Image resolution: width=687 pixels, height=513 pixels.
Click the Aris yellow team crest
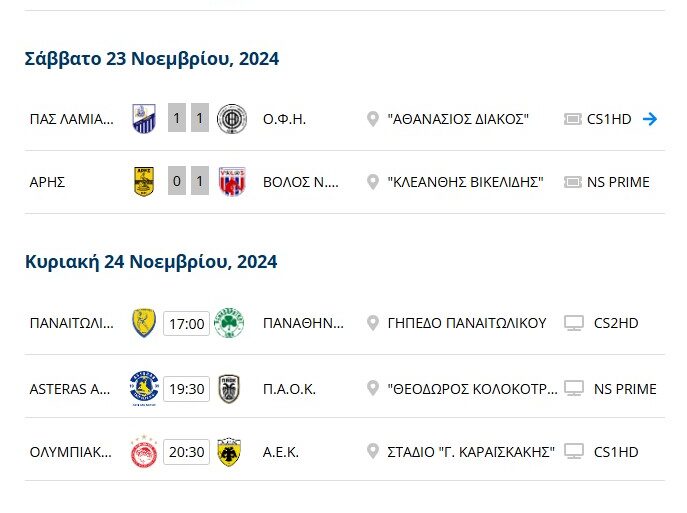click(144, 182)
